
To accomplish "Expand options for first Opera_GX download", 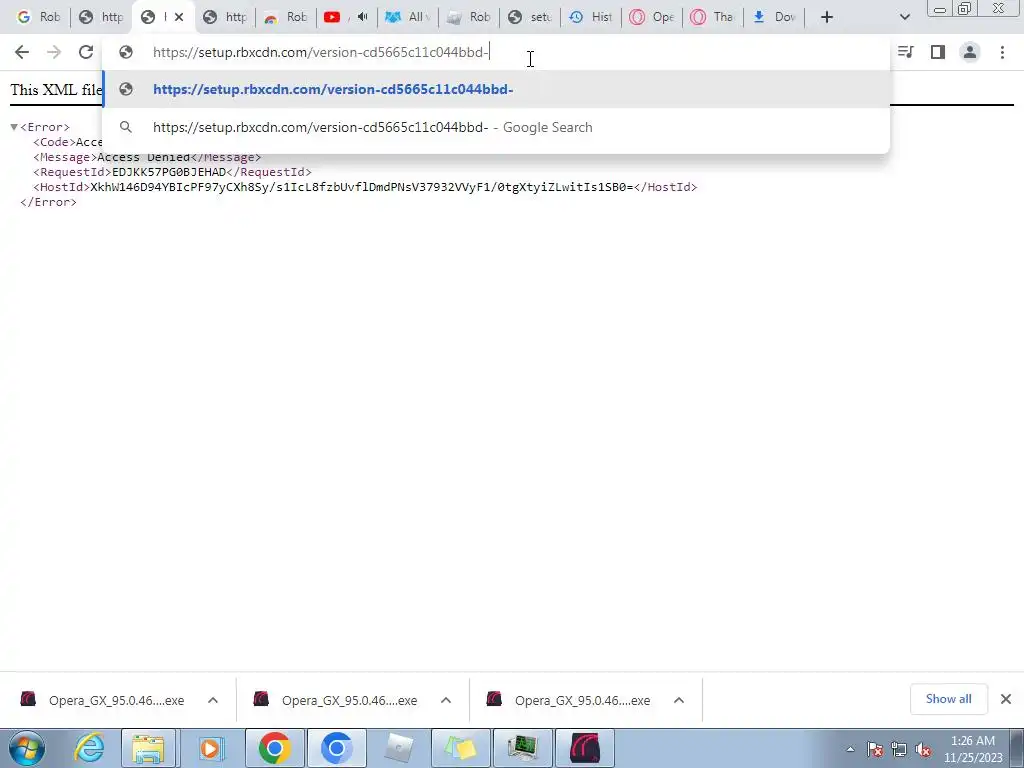I will [x=213, y=700].
